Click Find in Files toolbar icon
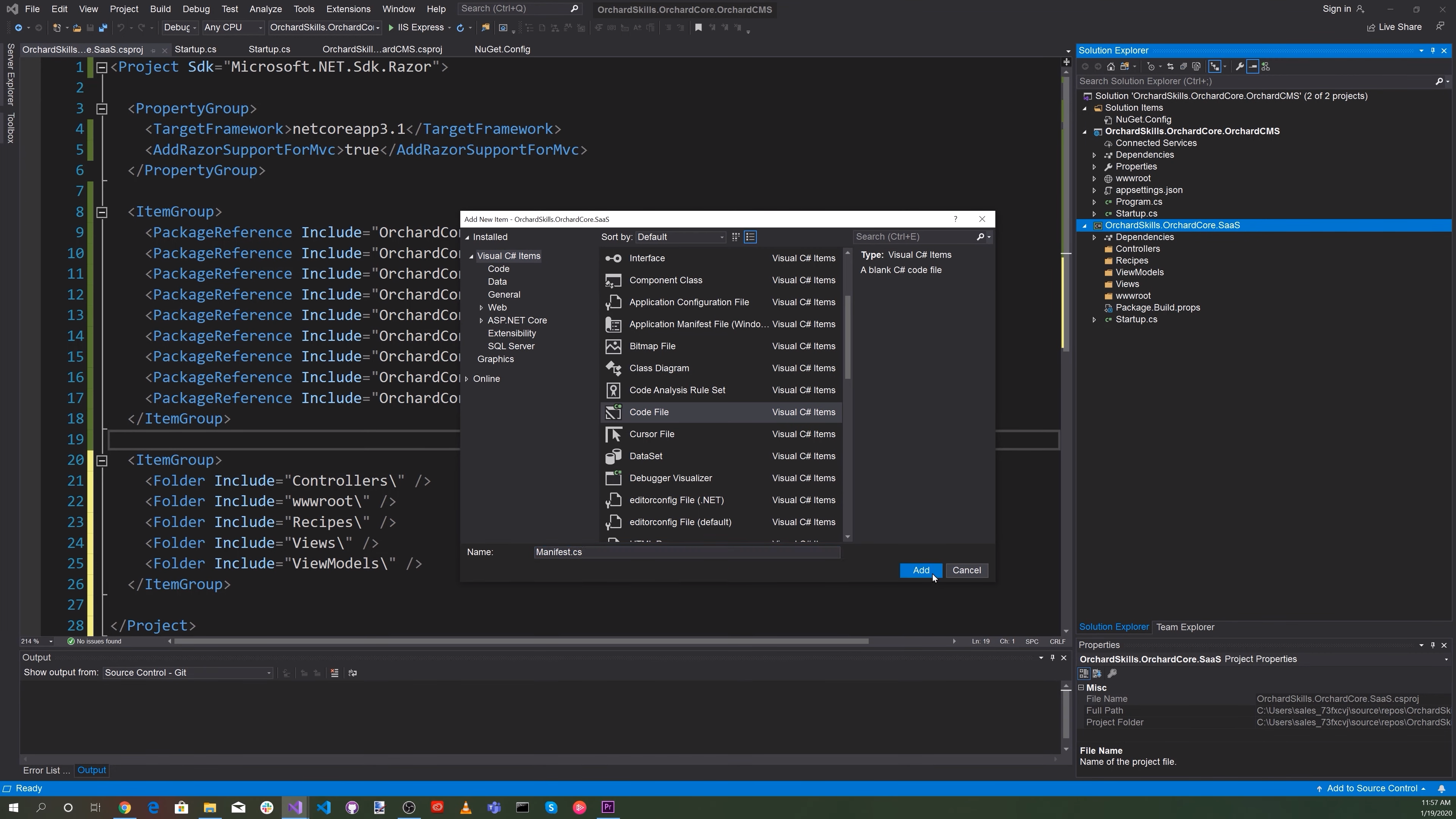 (485, 28)
